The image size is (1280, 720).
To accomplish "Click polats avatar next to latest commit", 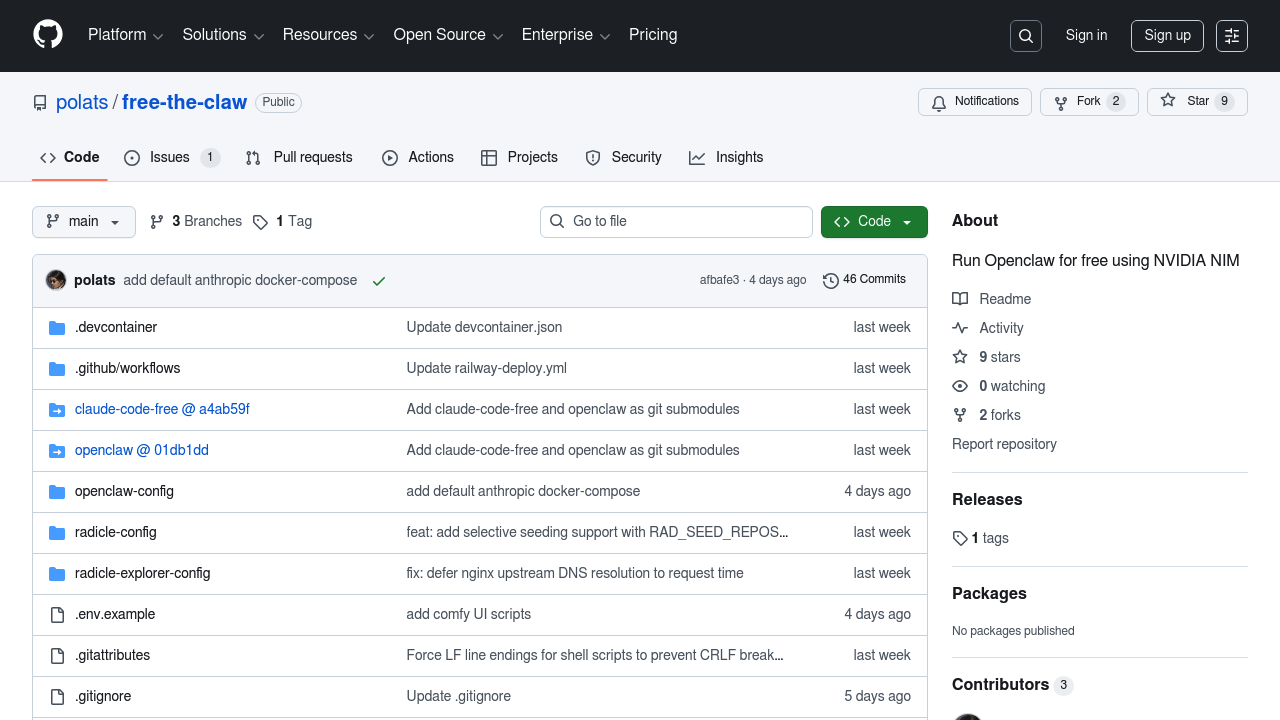I will (56, 280).
